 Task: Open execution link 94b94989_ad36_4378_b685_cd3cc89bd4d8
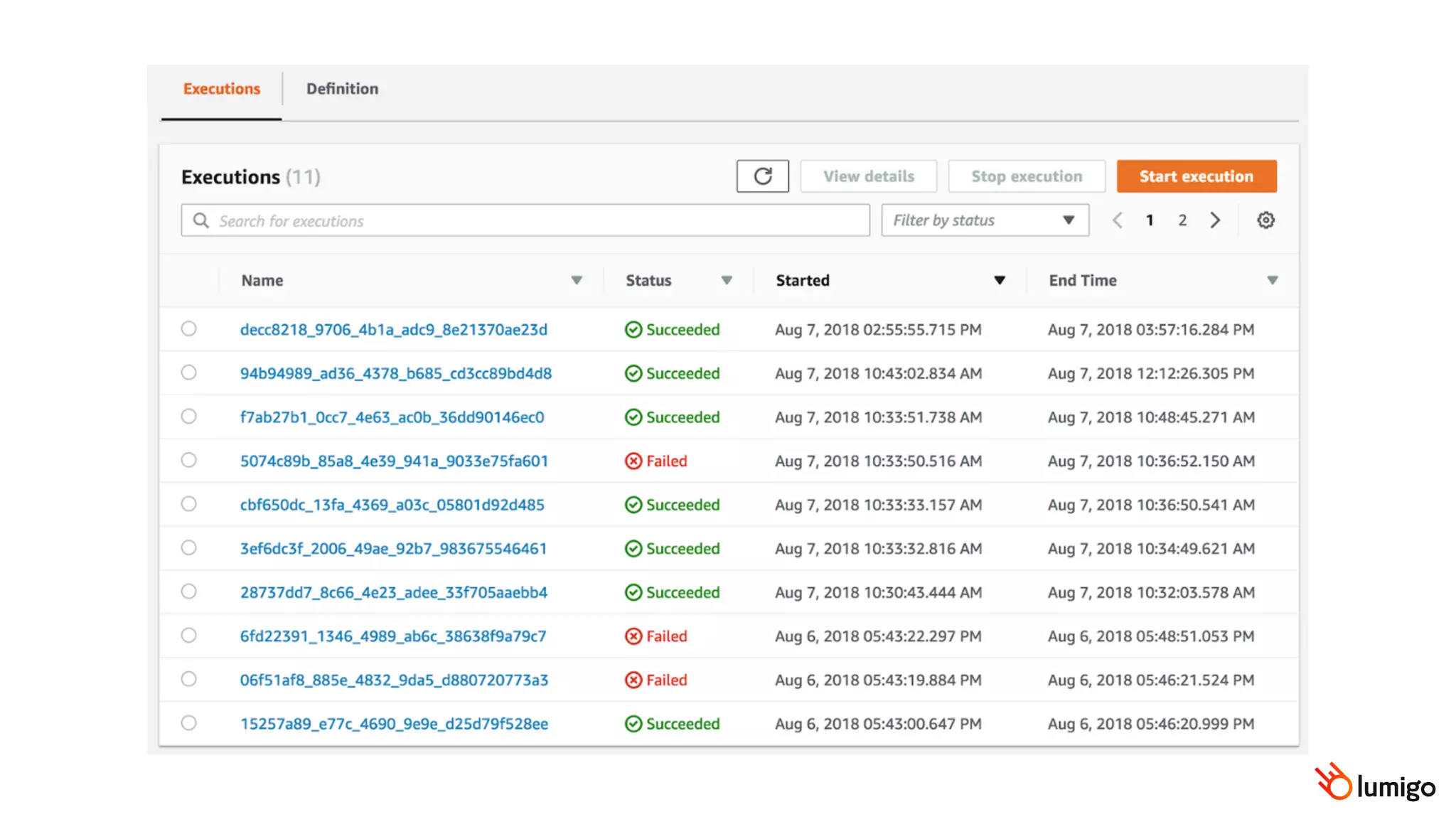[395, 373]
